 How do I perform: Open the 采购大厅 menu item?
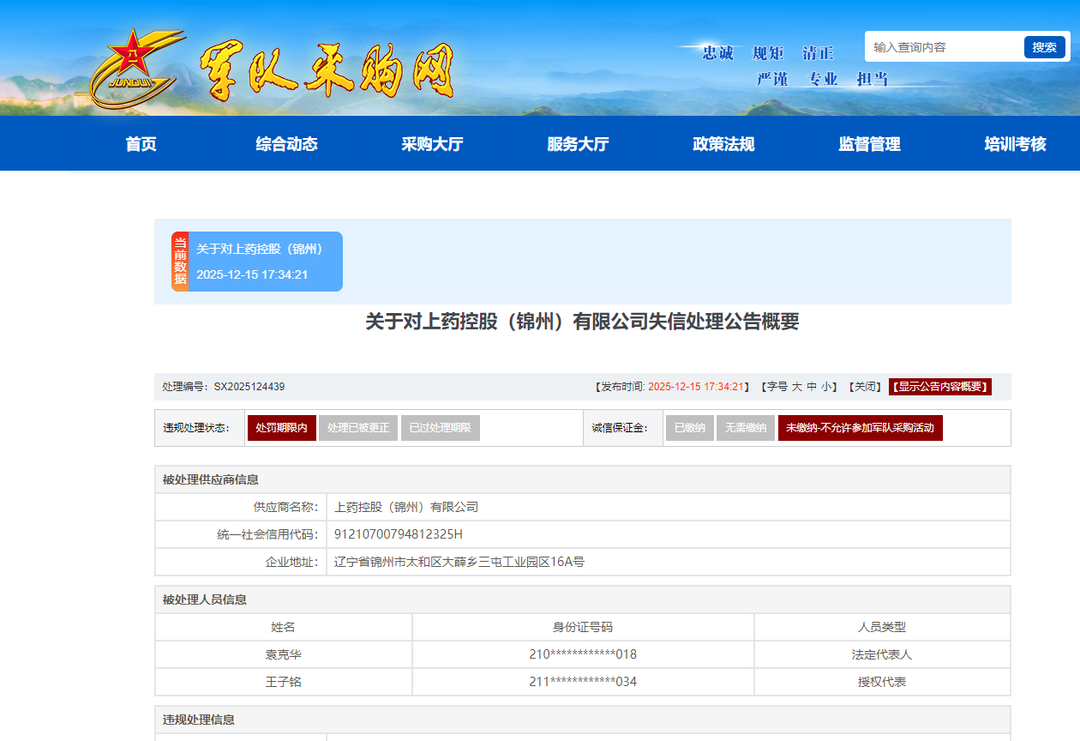pos(432,144)
